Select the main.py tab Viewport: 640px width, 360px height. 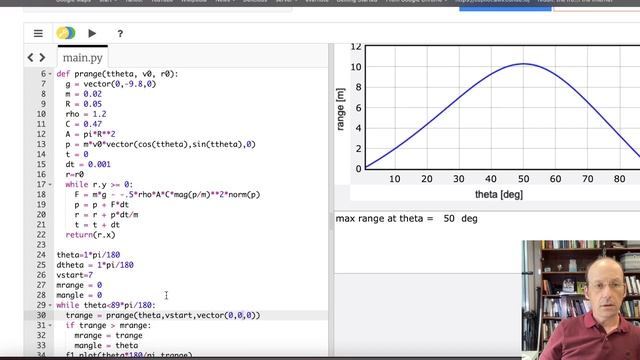tap(82, 58)
